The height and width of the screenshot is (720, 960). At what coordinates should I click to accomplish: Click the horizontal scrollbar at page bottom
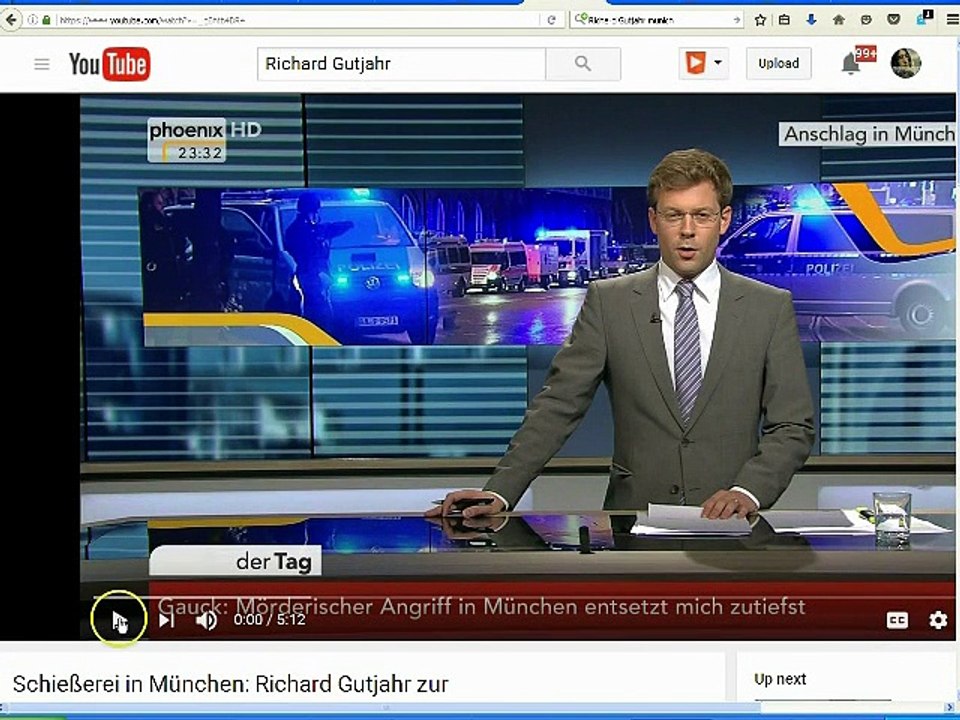coord(386,708)
